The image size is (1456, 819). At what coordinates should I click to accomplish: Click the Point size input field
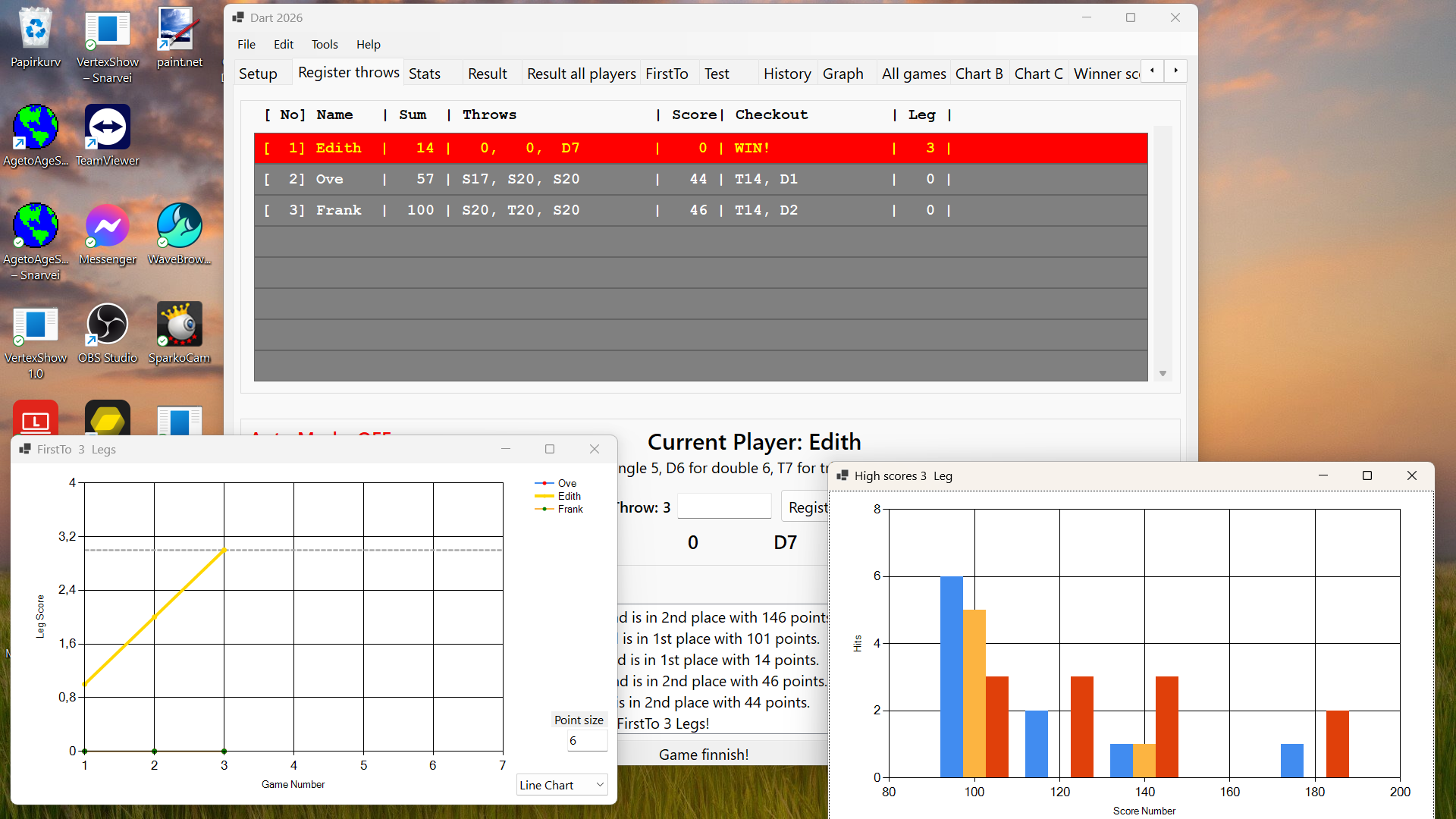point(586,741)
